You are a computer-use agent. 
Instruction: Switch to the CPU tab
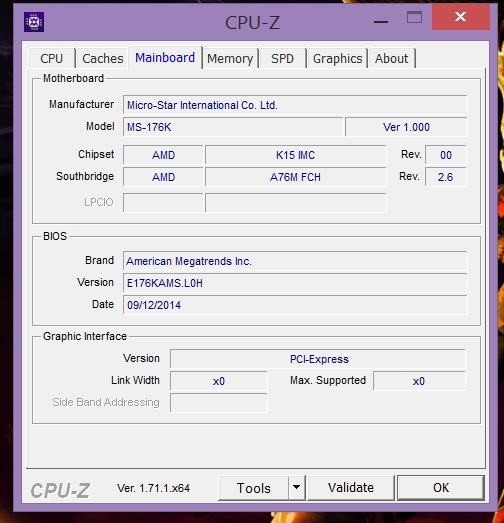tap(52, 59)
